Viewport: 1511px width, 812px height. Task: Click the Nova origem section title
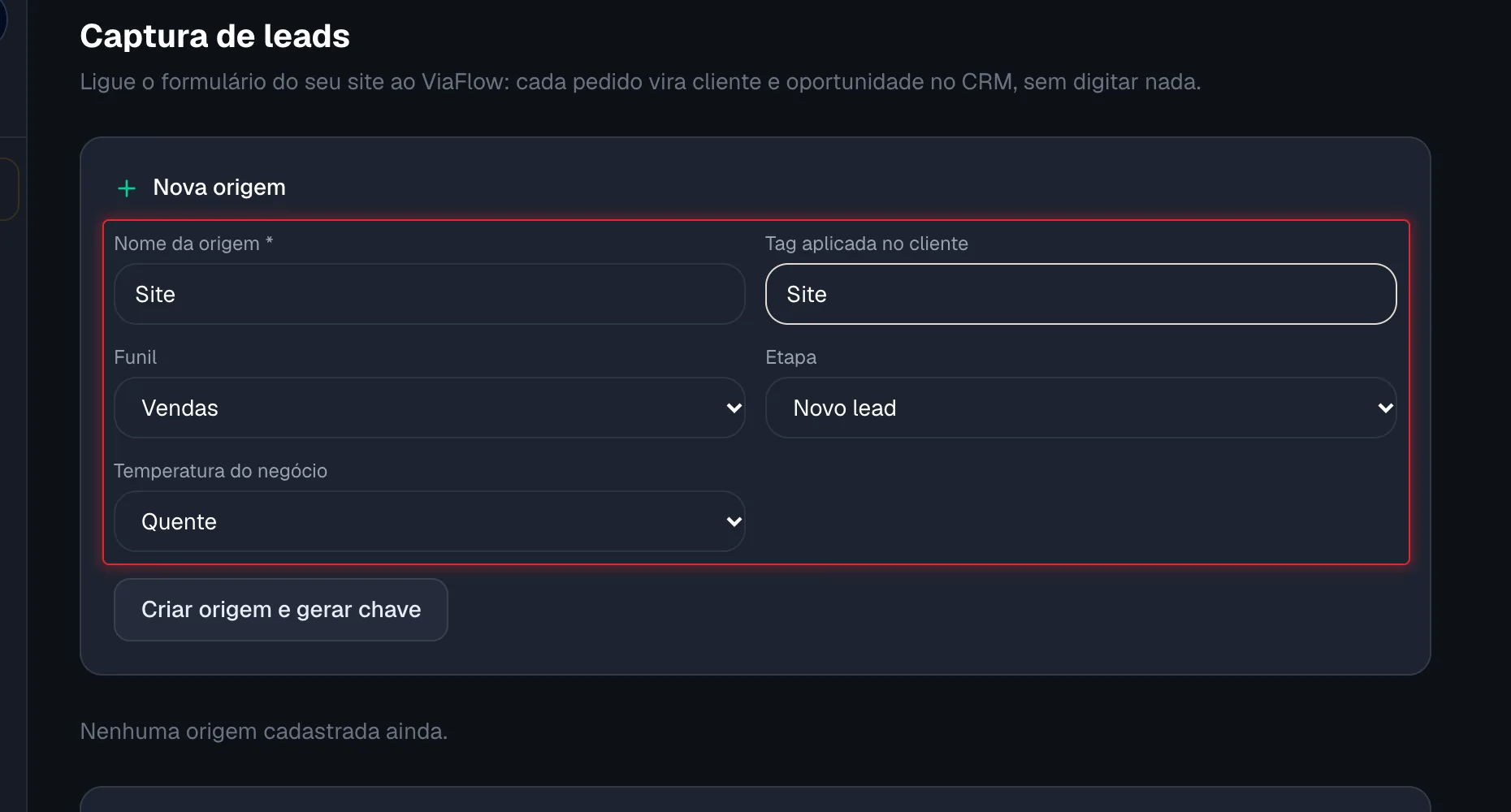pyautogui.click(x=219, y=188)
